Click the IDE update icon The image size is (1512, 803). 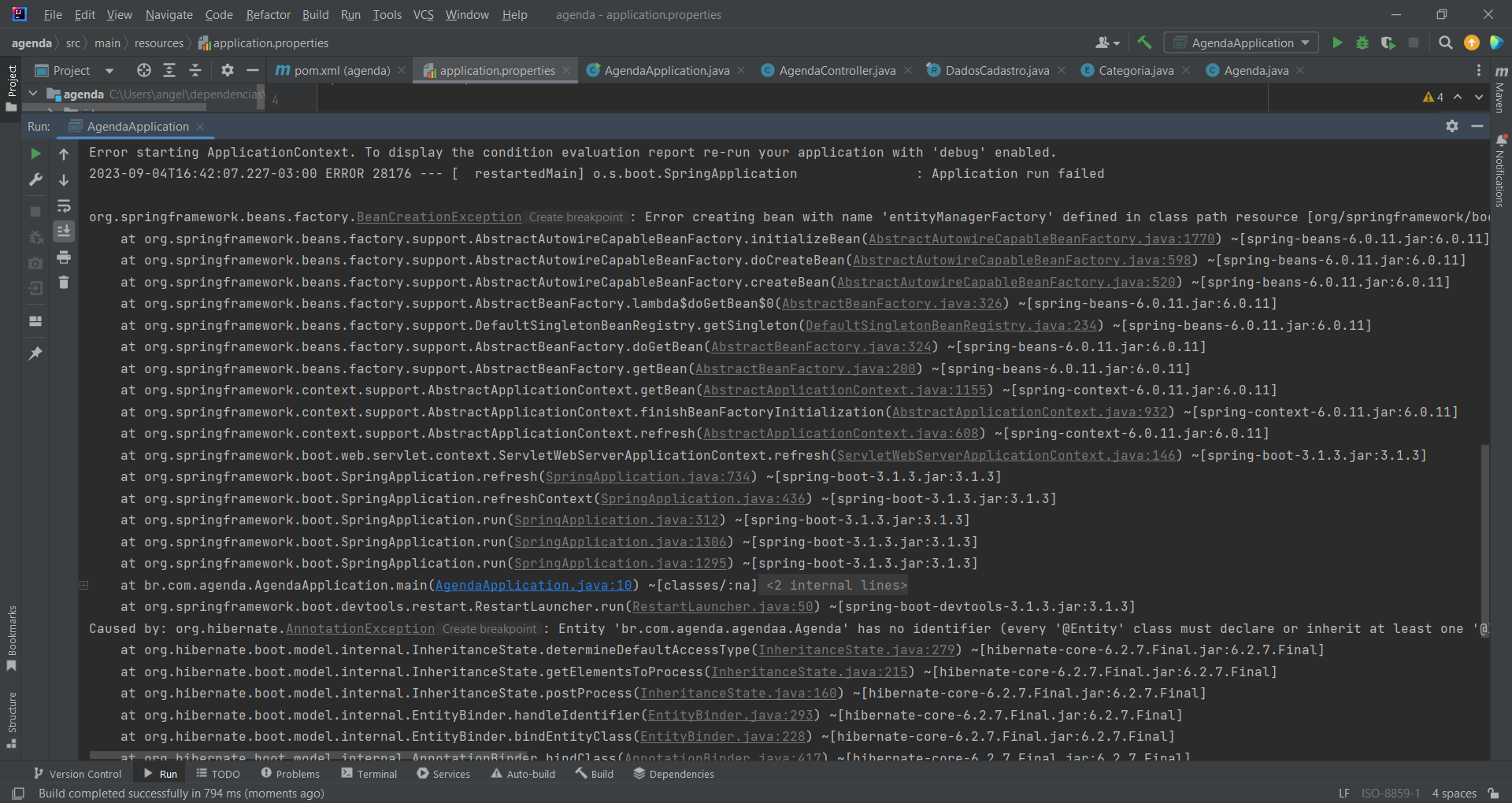(1471, 43)
